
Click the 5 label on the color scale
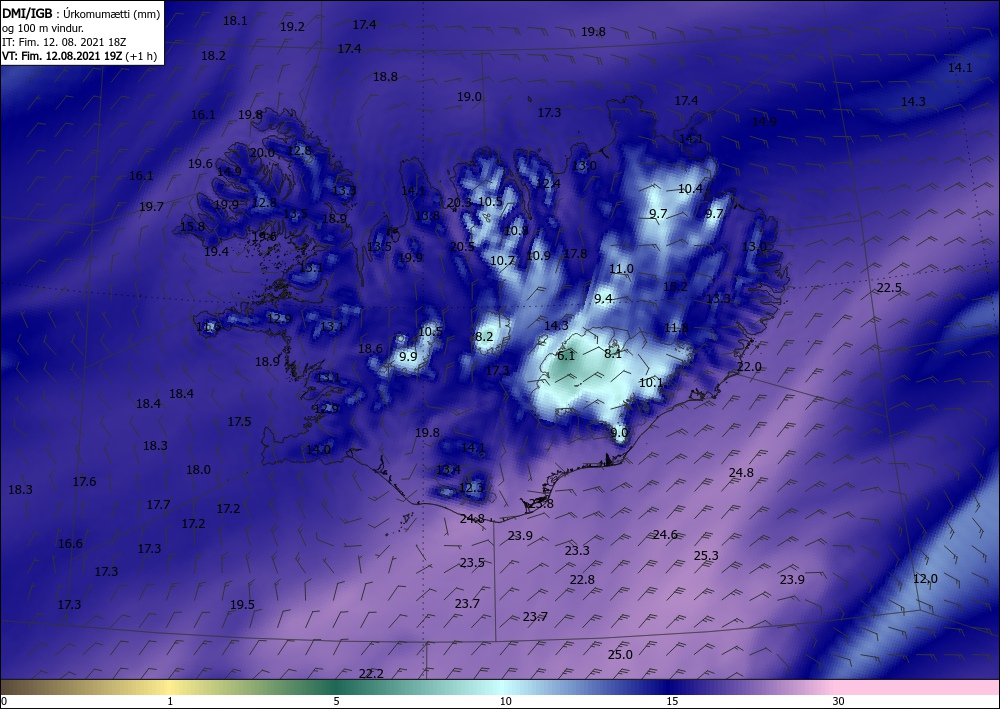[336, 701]
